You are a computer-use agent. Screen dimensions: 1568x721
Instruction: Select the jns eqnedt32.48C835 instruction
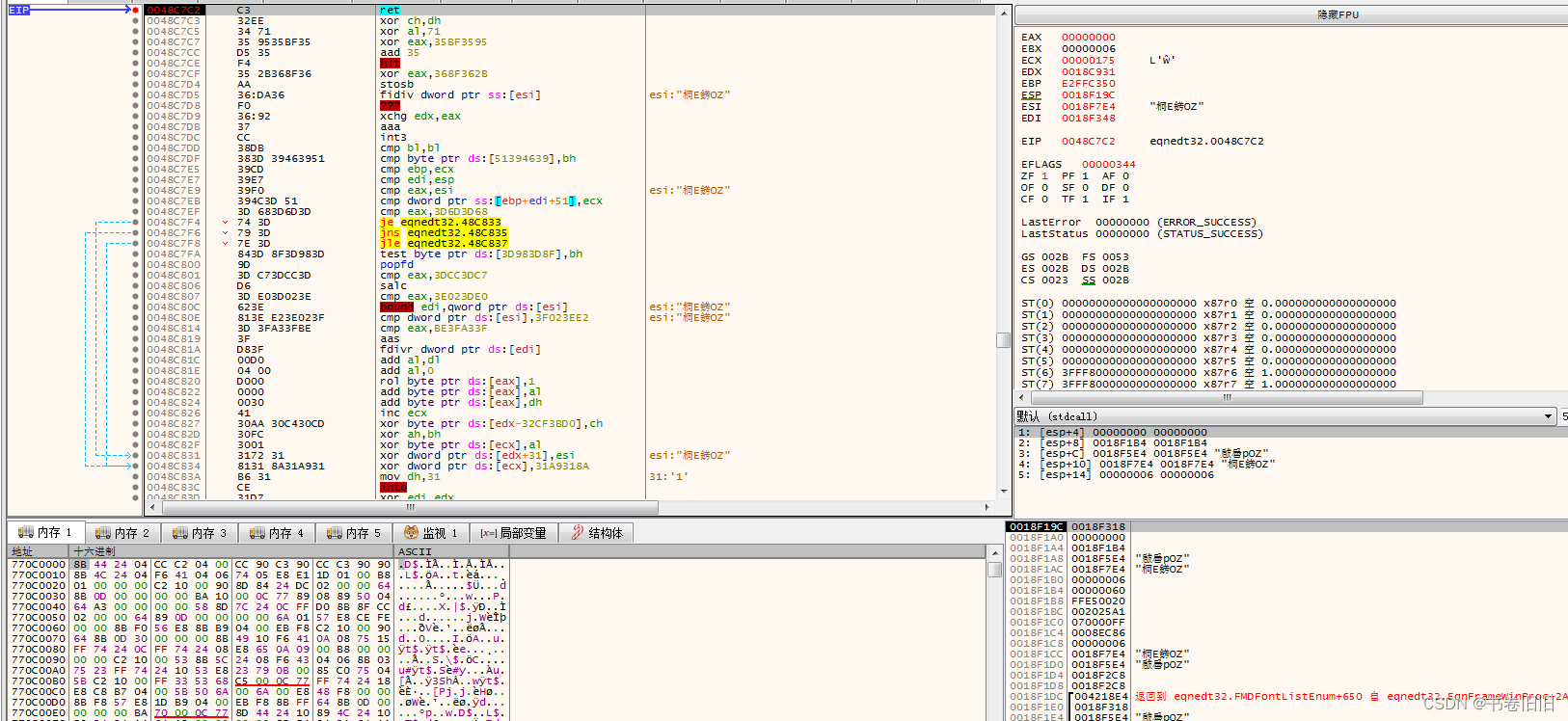444,233
